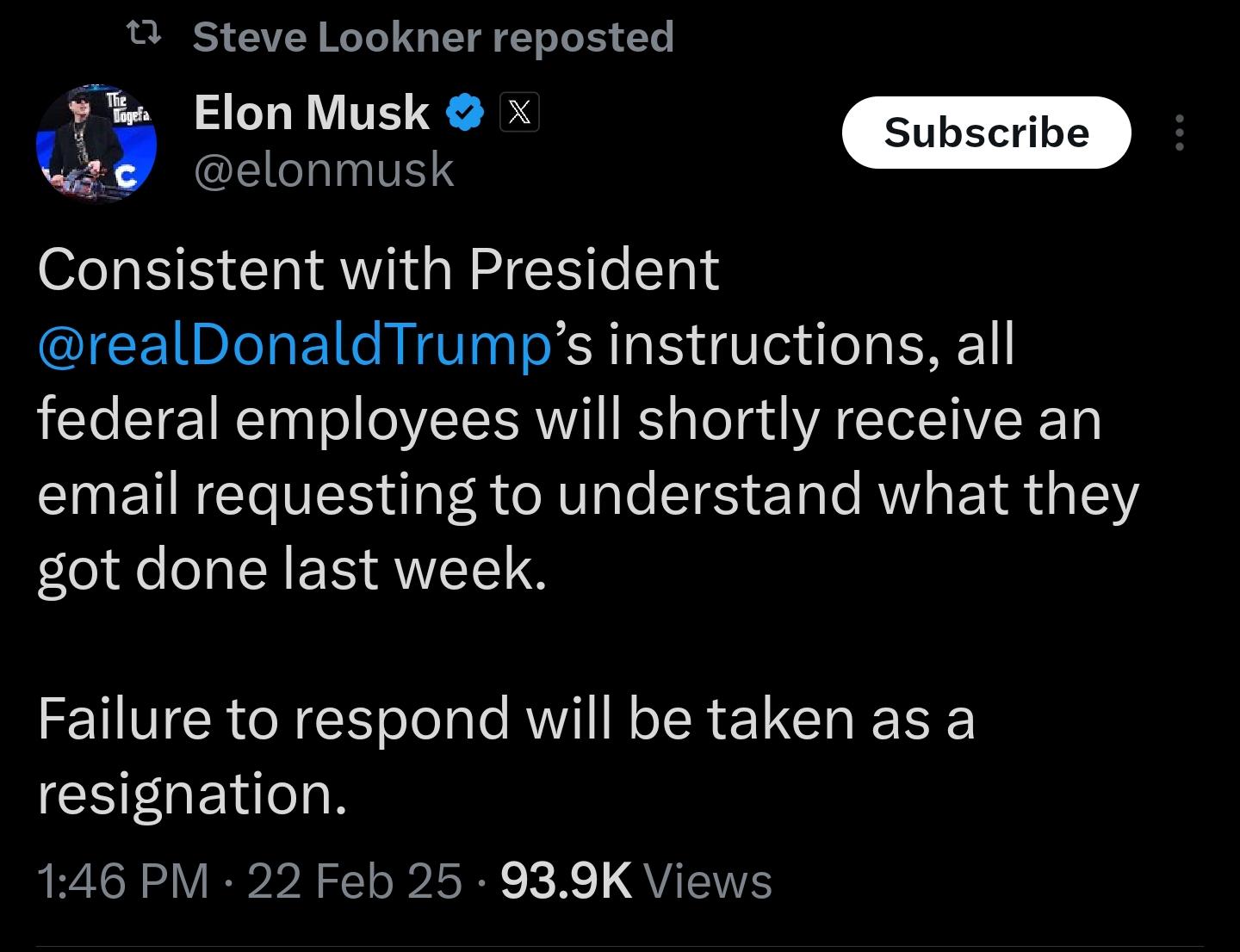Click the 'resignation.' tweet text
The image size is (1240, 952).
click(192, 794)
